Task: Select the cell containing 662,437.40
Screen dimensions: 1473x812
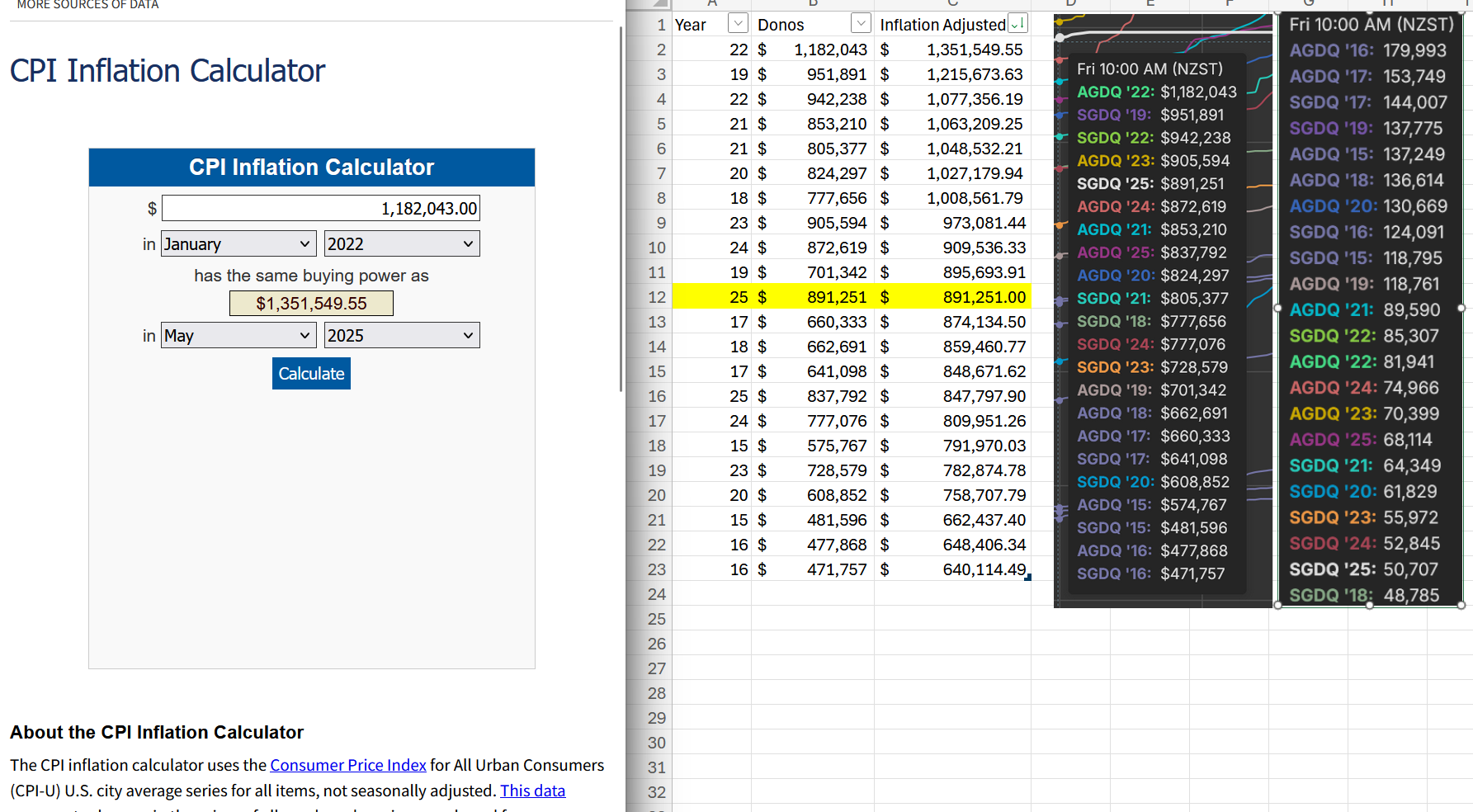Action: (952, 520)
